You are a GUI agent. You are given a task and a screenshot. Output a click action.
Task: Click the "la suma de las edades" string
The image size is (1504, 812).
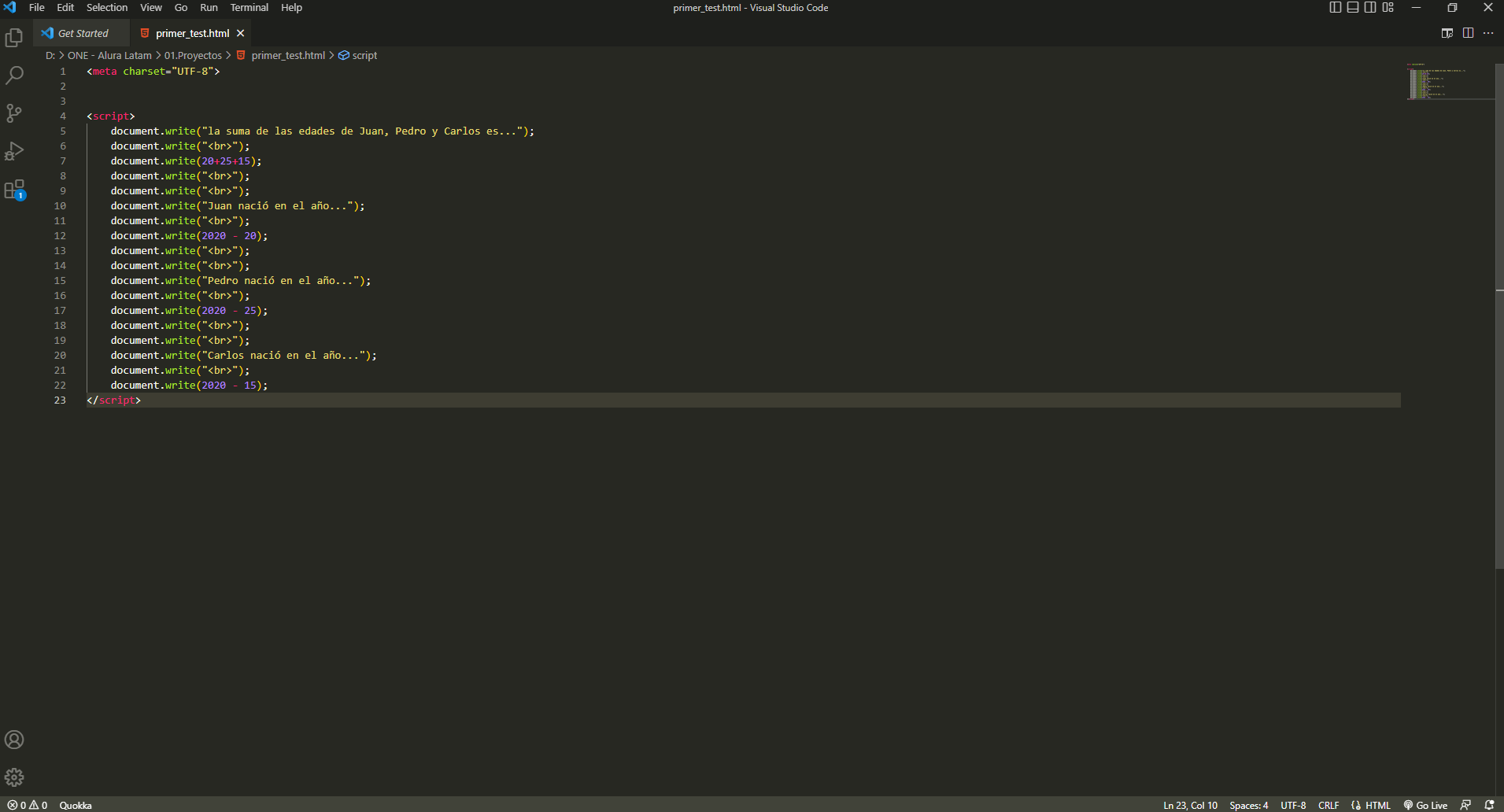pyautogui.click(x=363, y=131)
